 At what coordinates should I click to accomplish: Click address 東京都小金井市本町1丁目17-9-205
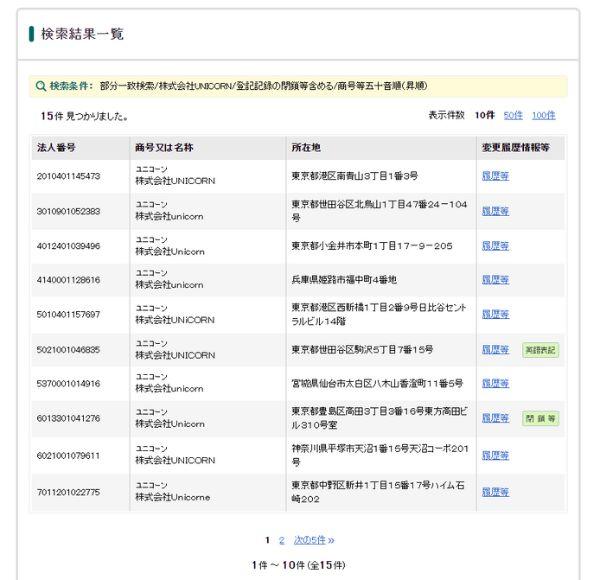[x=372, y=246]
